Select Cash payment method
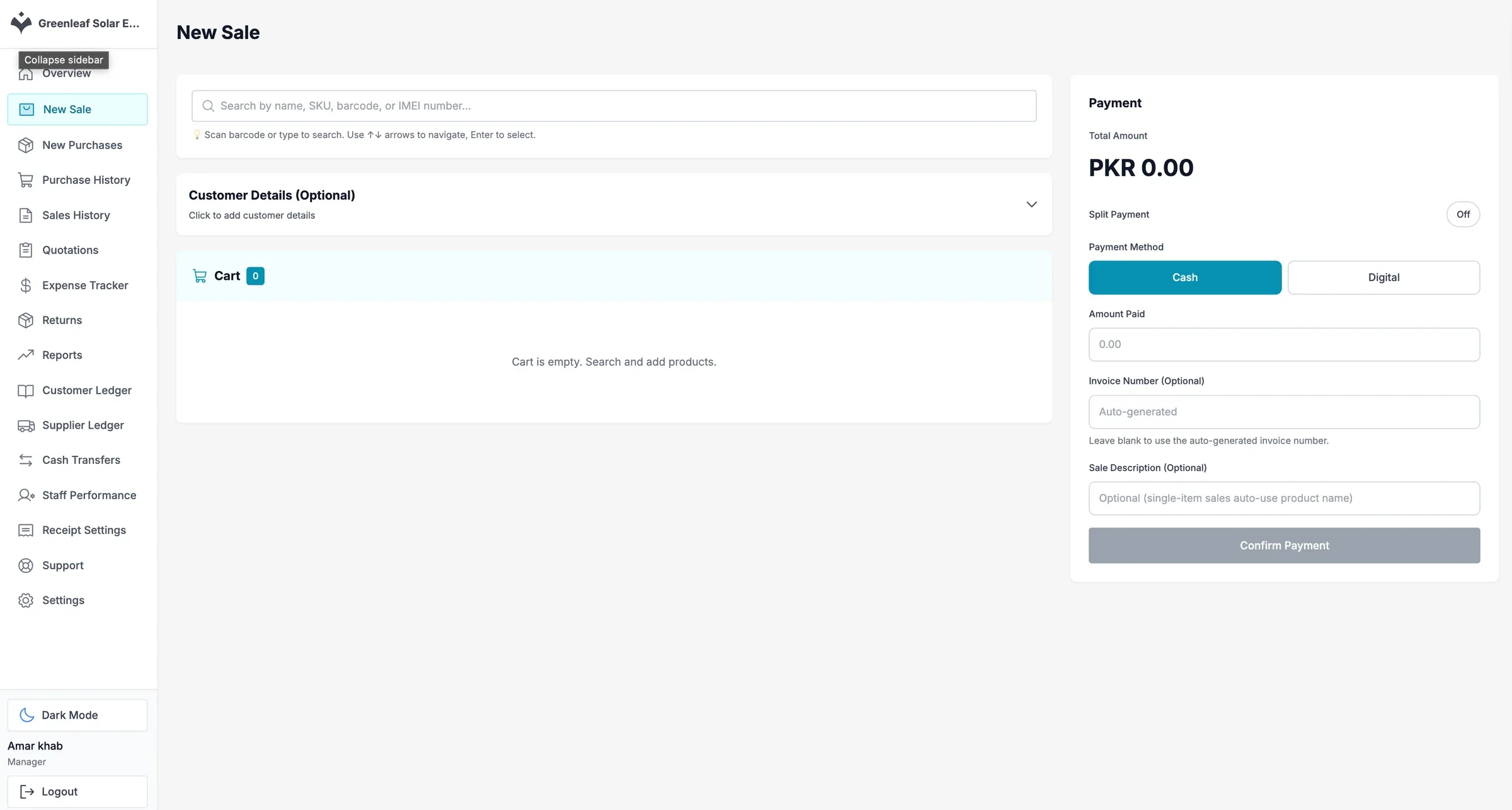This screenshot has height=810, width=1512. pyautogui.click(x=1185, y=277)
